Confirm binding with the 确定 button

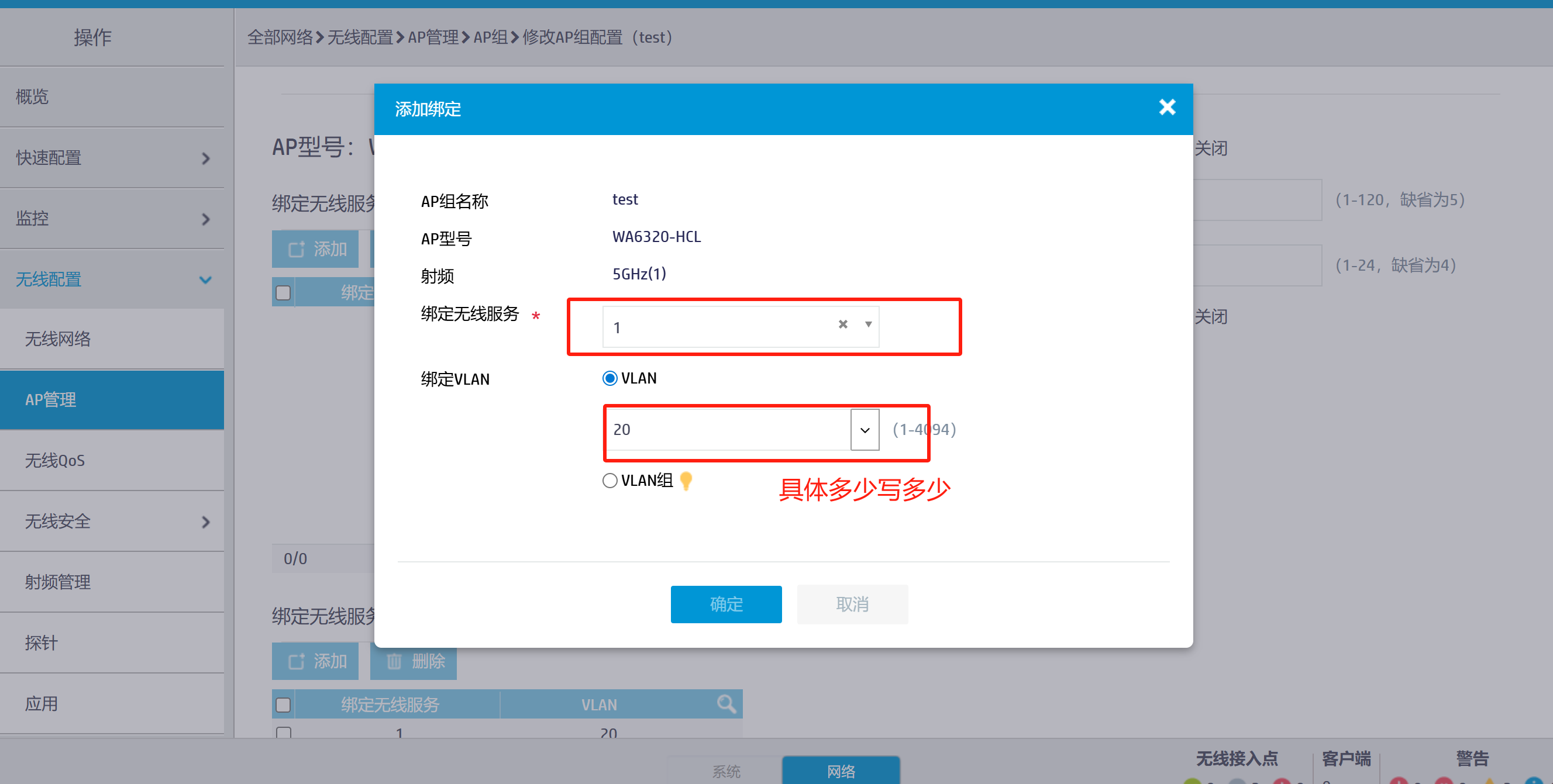pyautogui.click(x=726, y=604)
